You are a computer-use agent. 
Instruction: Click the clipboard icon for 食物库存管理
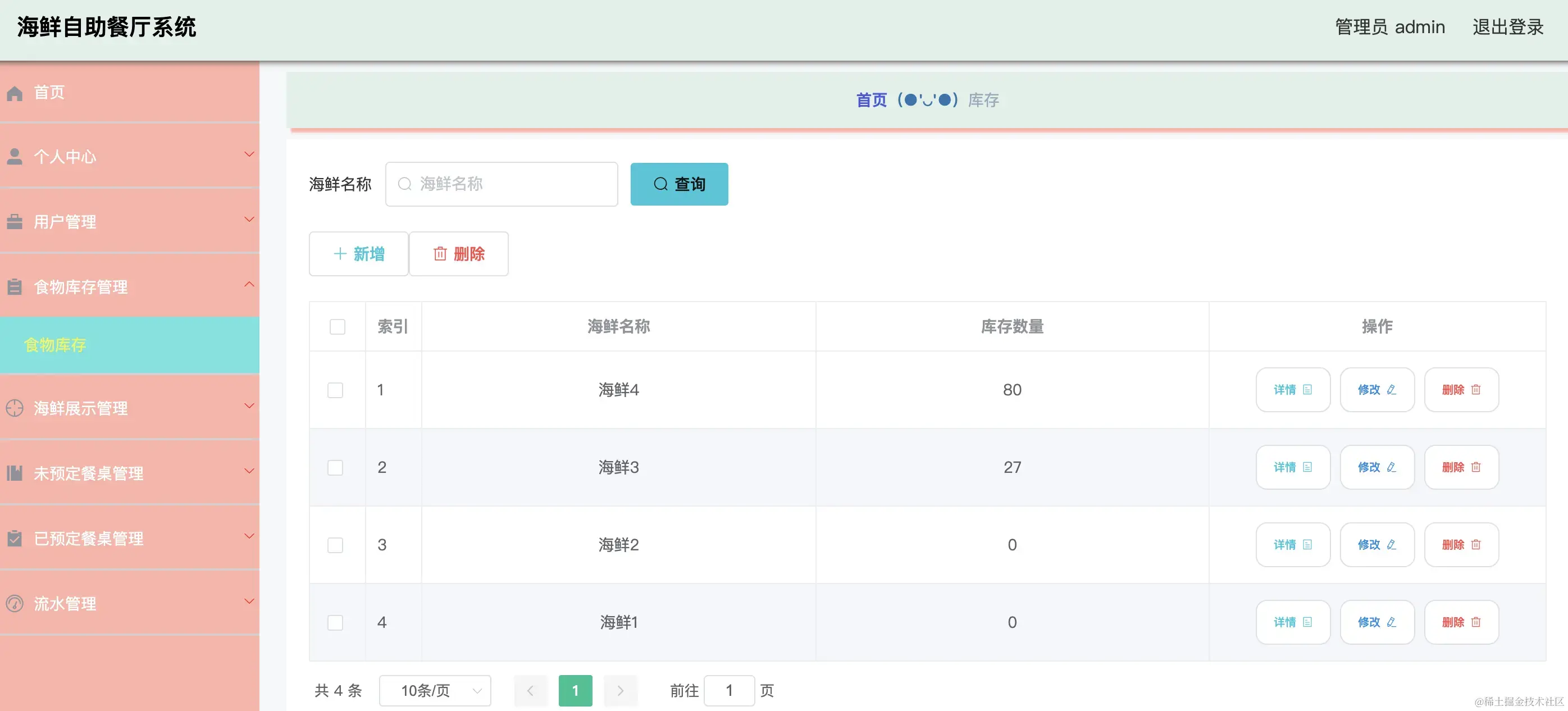pos(15,287)
